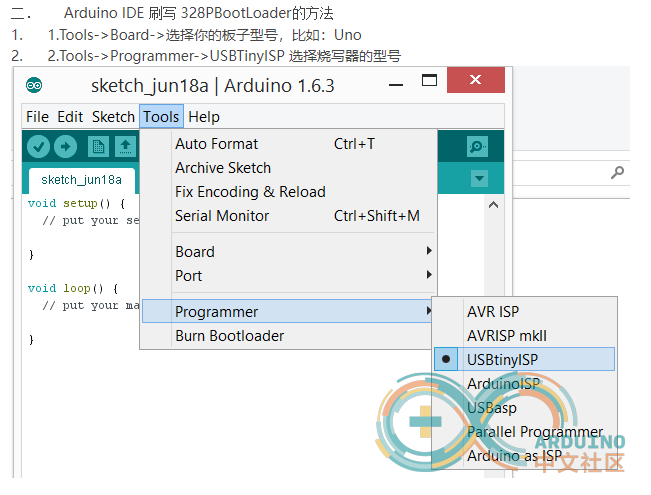Maximize the Arduino IDE window
Viewport: 651px width, 495px height.
click(429, 81)
